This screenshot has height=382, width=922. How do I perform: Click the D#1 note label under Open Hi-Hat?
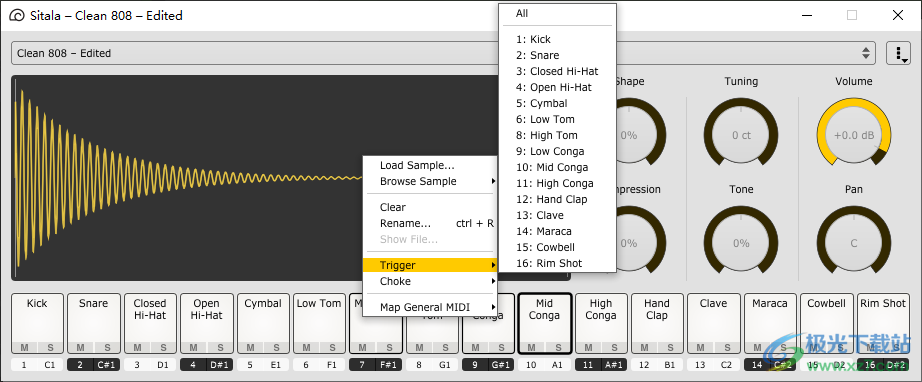219,365
